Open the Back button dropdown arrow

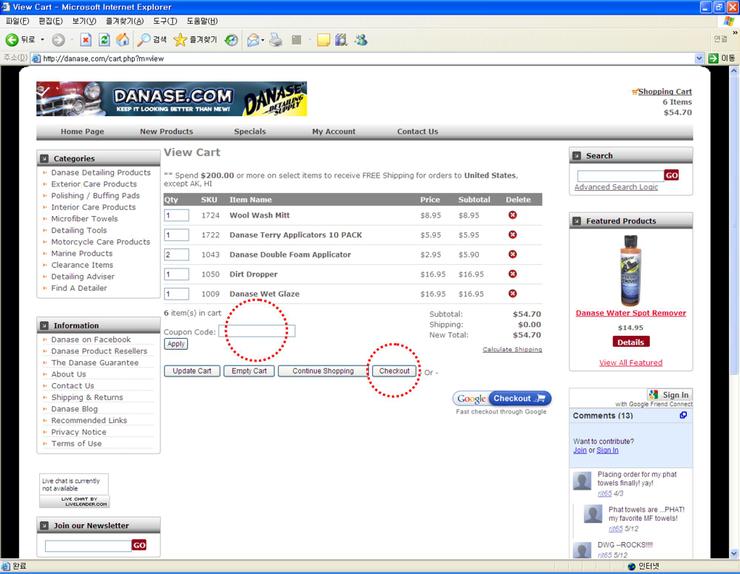(x=42, y=40)
